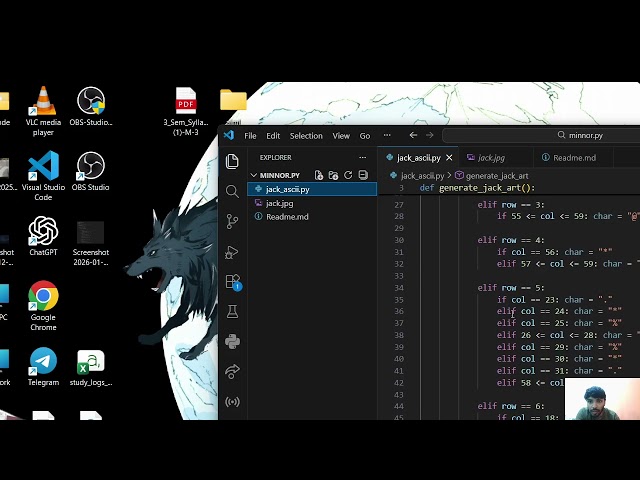Expand the hidden menu items ellipsis
Viewport: 640px width, 480px height.
(x=387, y=136)
